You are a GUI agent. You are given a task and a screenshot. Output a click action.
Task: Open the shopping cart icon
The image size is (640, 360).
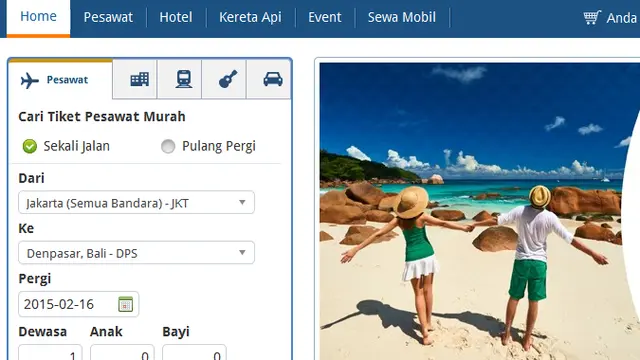point(592,17)
